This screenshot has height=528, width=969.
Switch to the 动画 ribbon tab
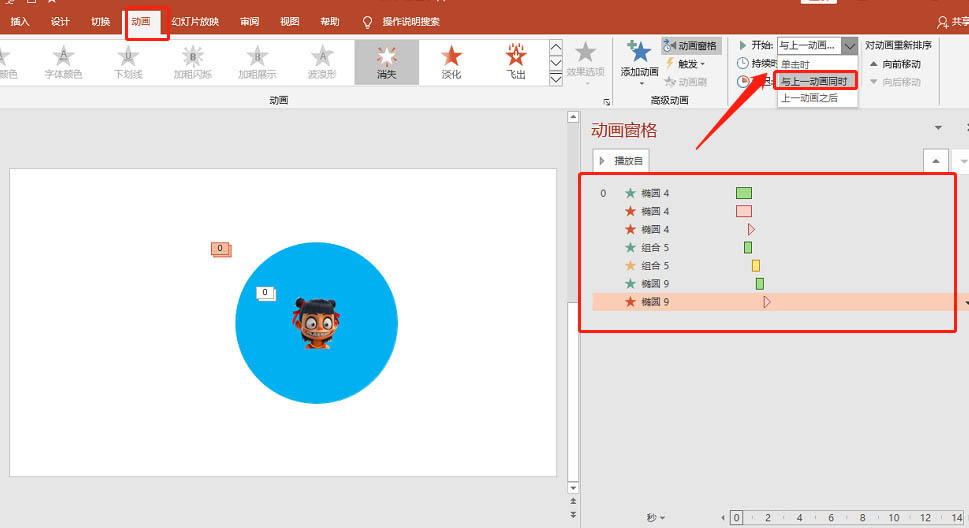(x=141, y=22)
